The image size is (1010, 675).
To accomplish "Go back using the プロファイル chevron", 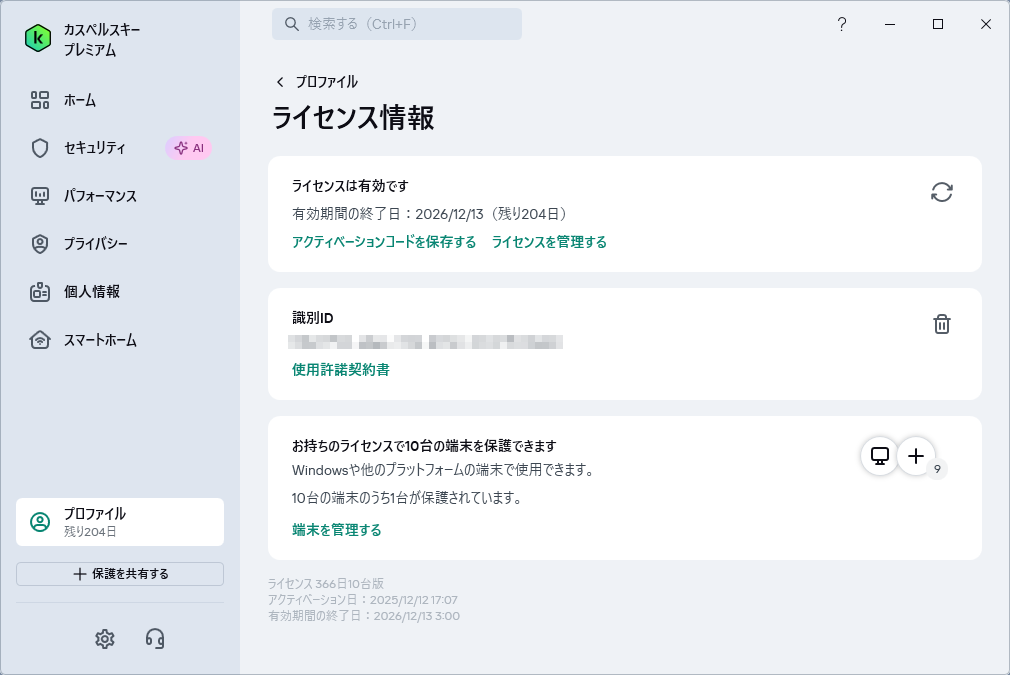I will 280,82.
